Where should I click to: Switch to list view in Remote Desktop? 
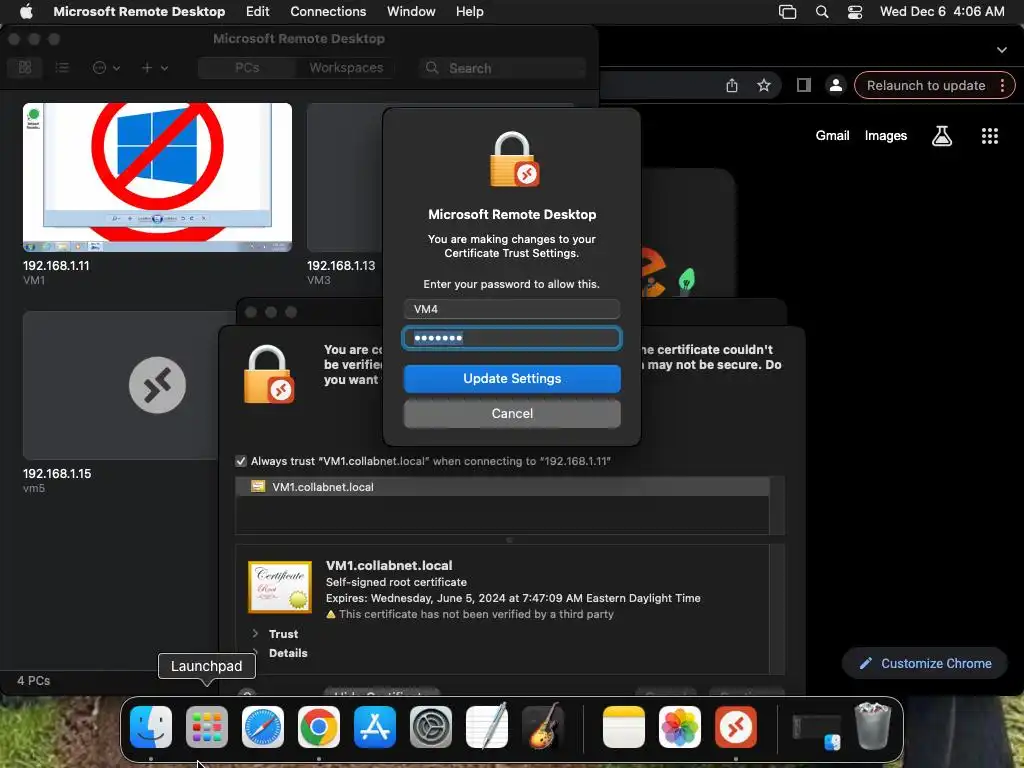62,67
